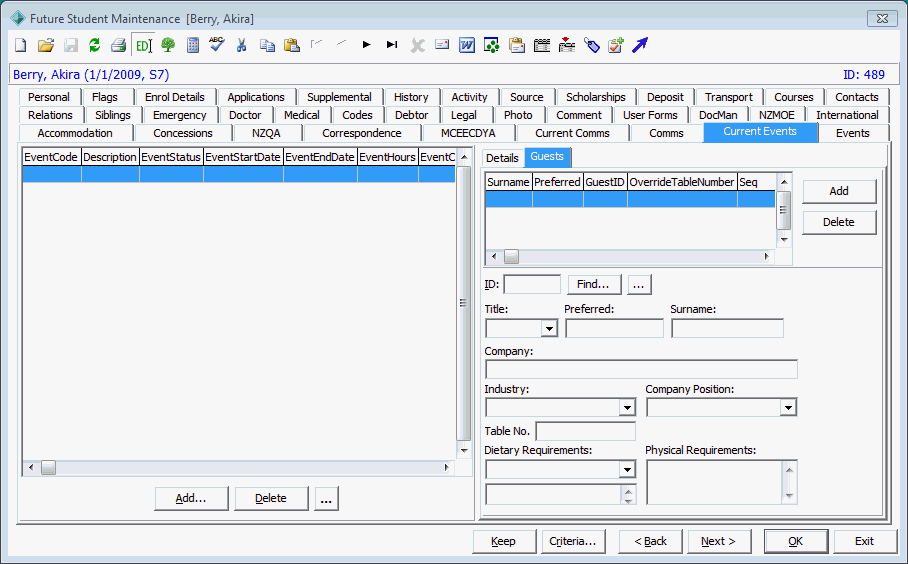The width and height of the screenshot is (908, 564).
Task: Click the OverrideTableNumber column header
Action: [x=682, y=182]
